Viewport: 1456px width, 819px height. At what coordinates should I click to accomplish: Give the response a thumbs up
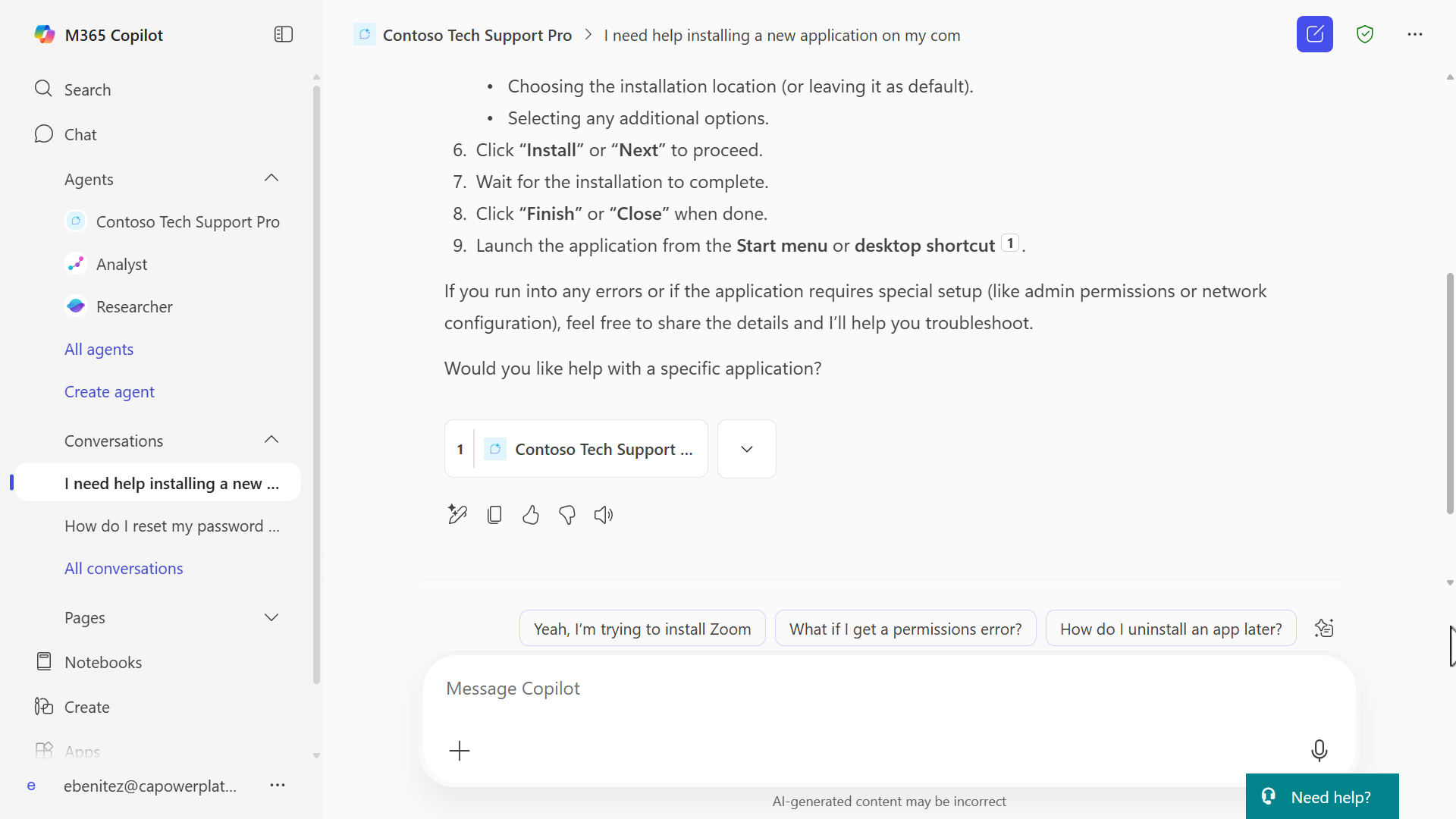click(531, 515)
